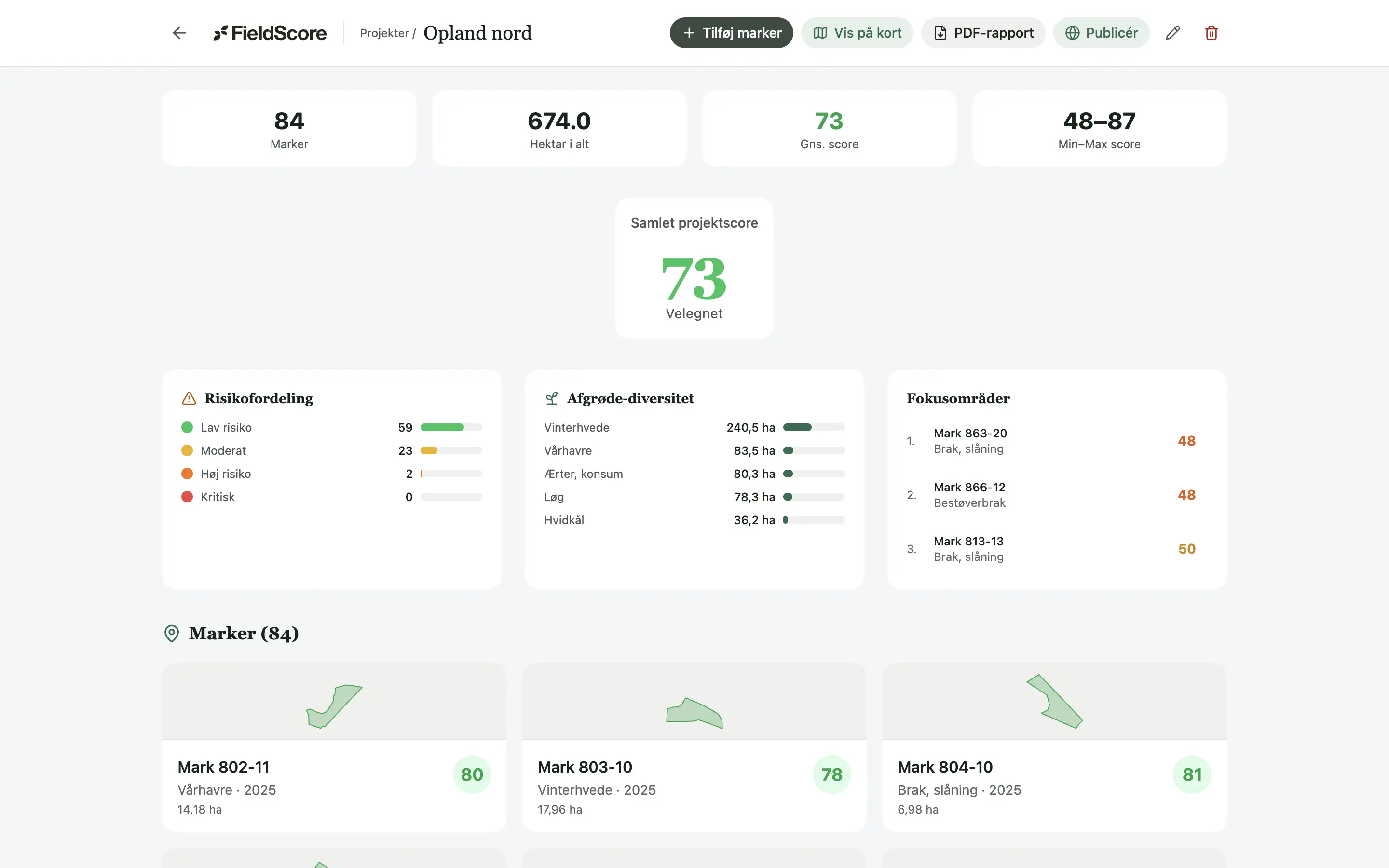
Task: Click the Lav risiko progress bar
Action: coord(451,427)
